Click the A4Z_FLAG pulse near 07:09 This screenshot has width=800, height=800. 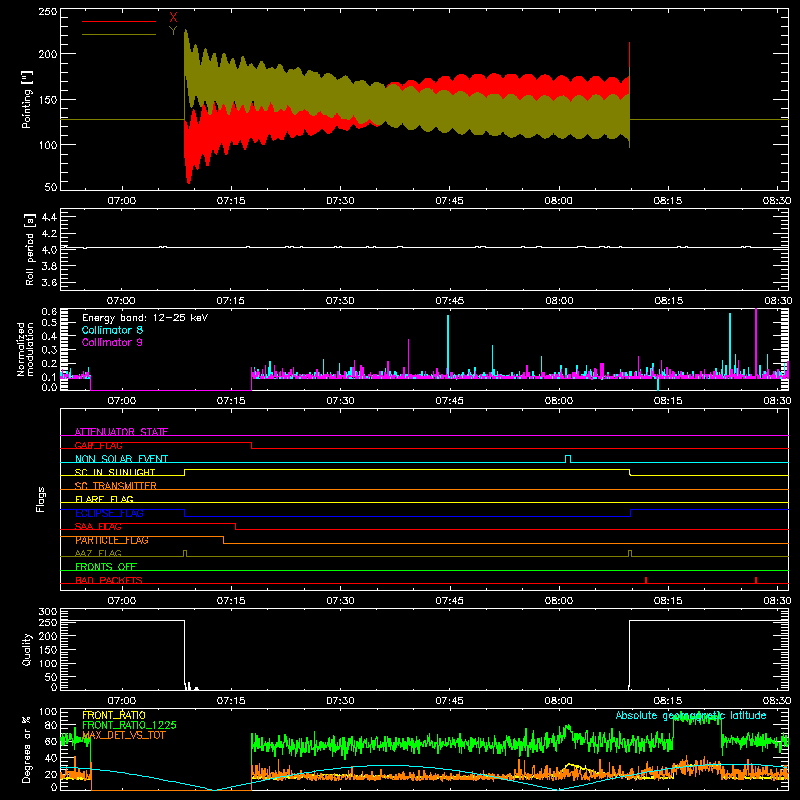point(185,553)
